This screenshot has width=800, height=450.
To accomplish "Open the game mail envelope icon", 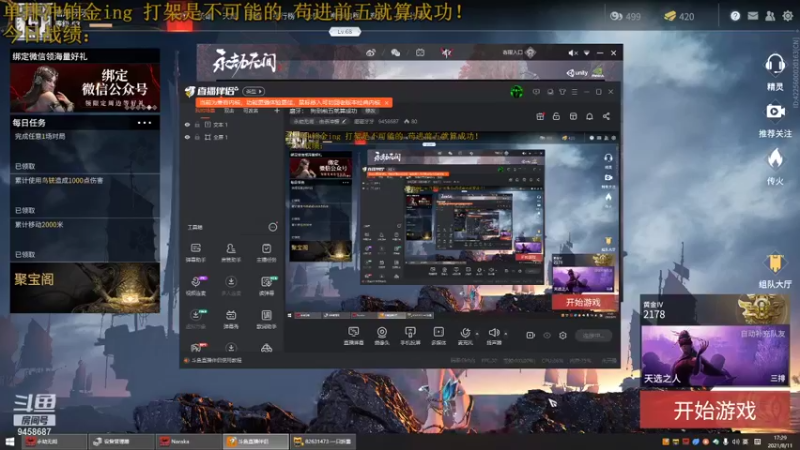I will pos(753,16).
